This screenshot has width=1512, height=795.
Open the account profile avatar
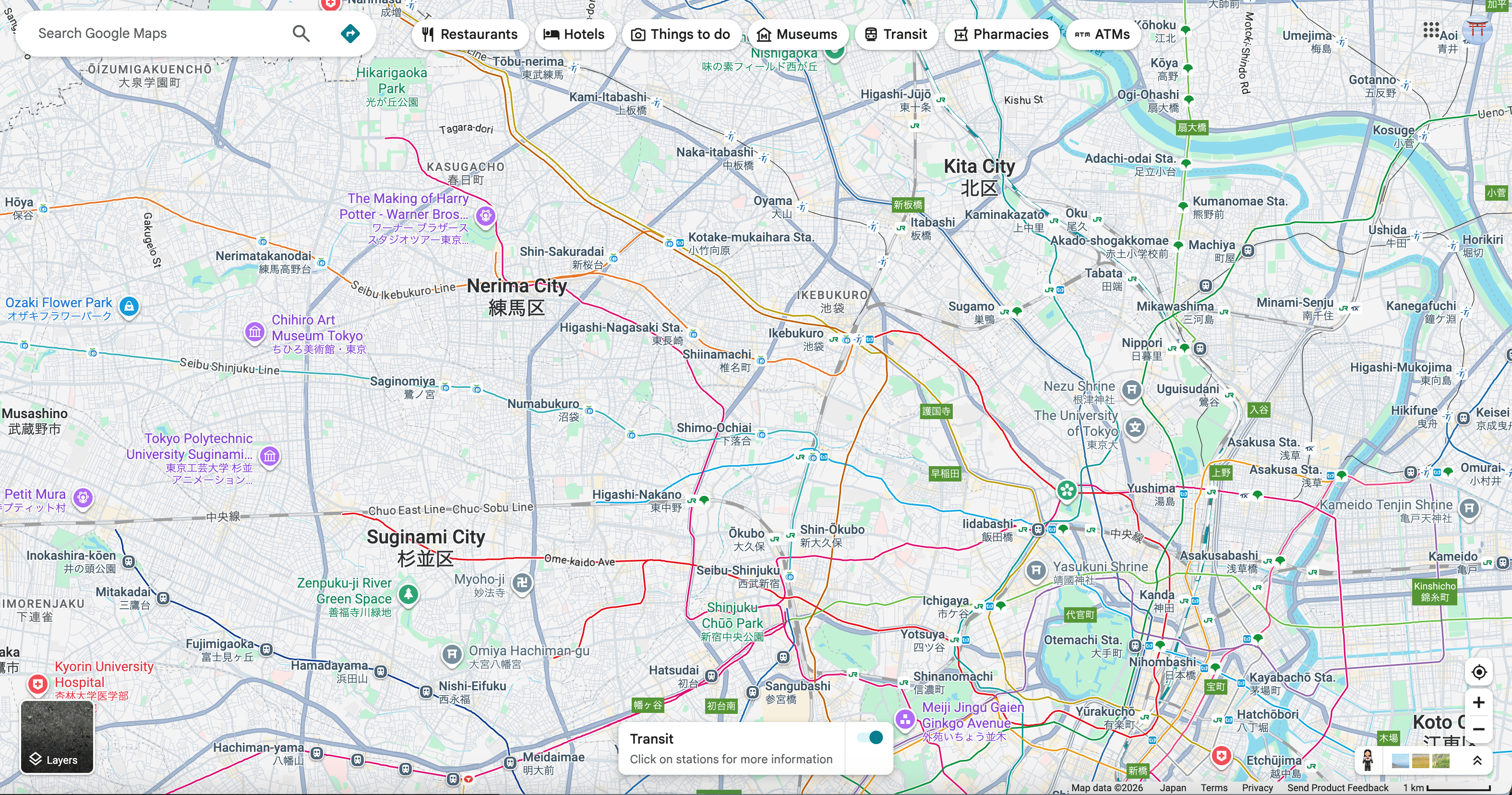pos(1477,29)
